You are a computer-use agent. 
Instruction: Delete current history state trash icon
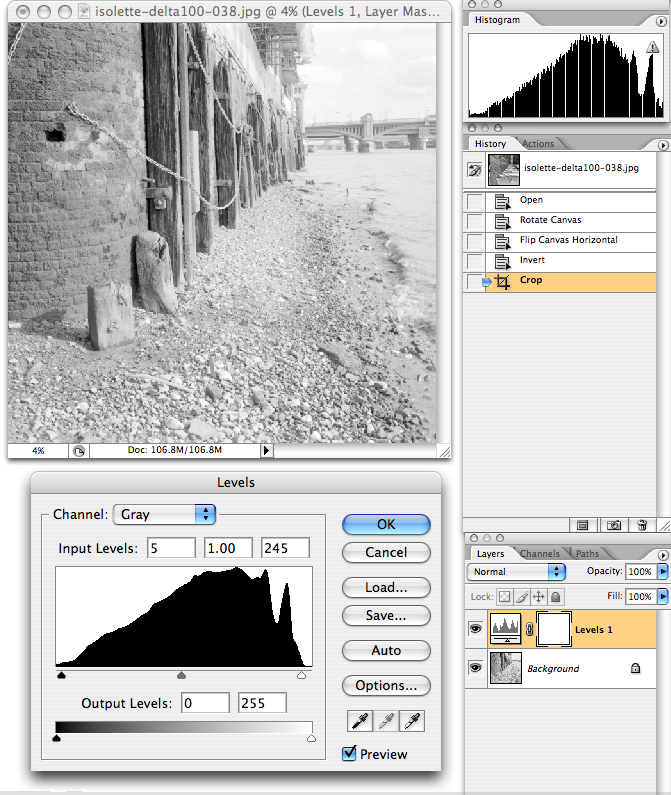[642, 525]
